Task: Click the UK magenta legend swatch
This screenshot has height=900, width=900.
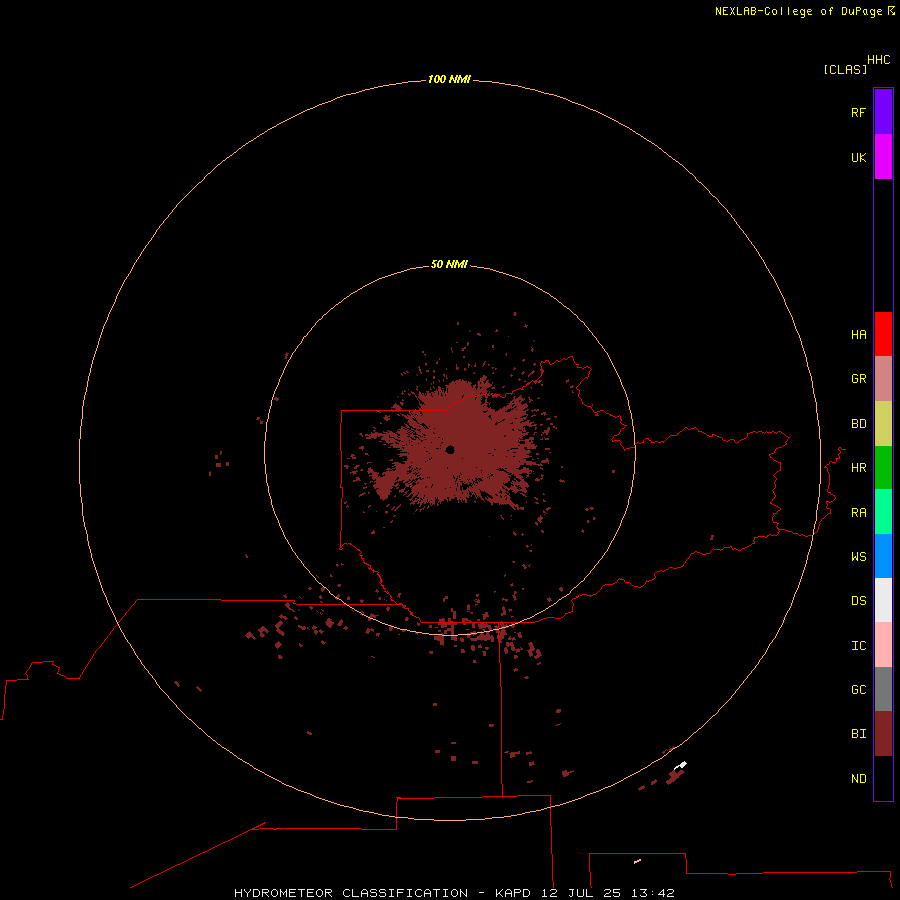Action: pyautogui.click(x=883, y=157)
